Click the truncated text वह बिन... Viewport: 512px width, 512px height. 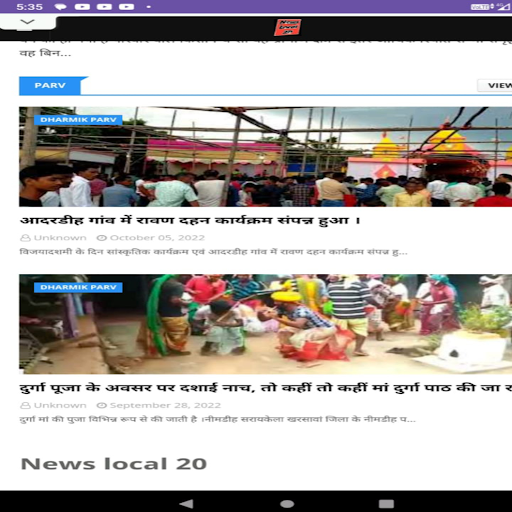[45, 53]
